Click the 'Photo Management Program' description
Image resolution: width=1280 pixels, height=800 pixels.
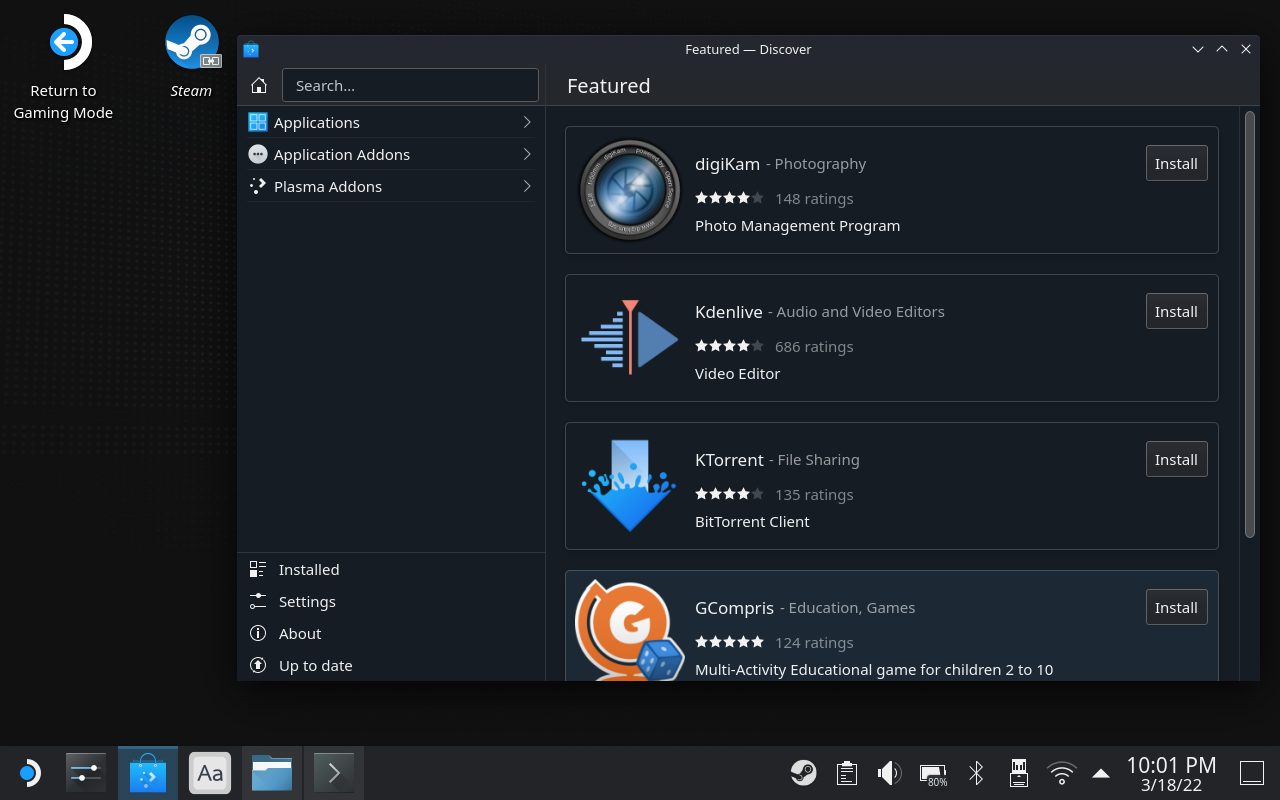coord(797,226)
